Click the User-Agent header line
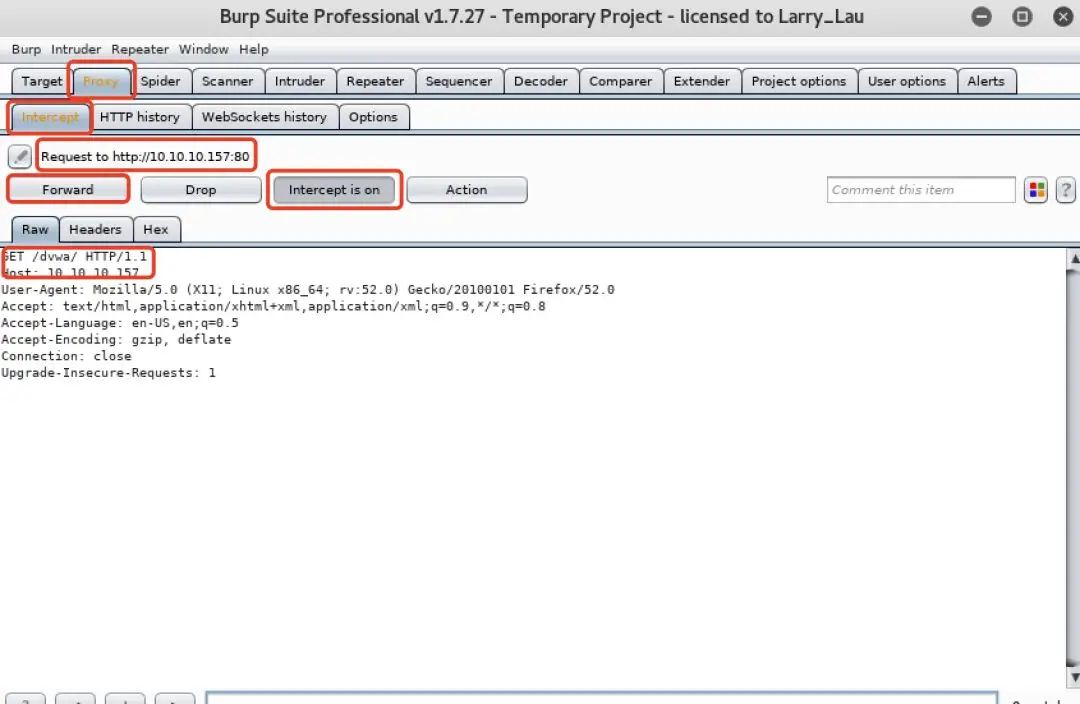Image resolution: width=1080 pixels, height=704 pixels. pyautogui.click(x=308, y=290)
